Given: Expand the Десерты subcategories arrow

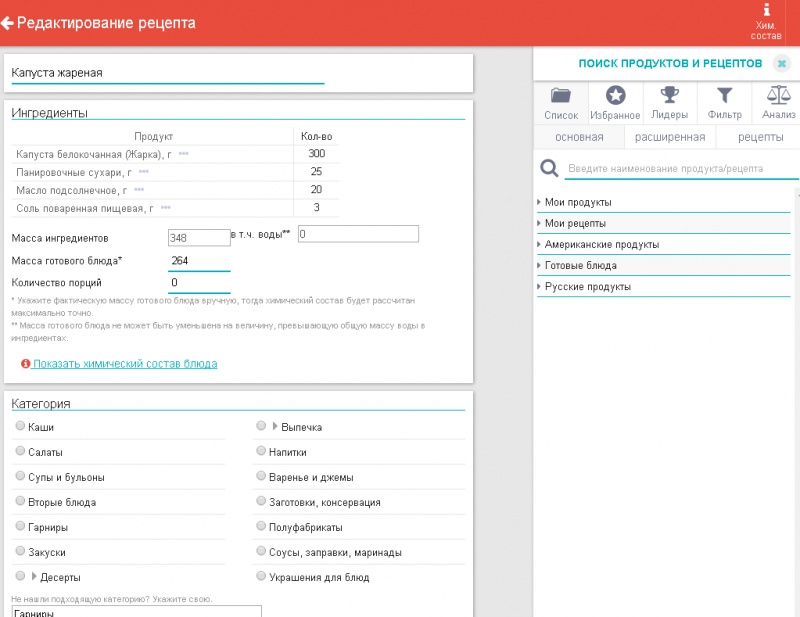Looking at the screenshot, I should [34, 576].
